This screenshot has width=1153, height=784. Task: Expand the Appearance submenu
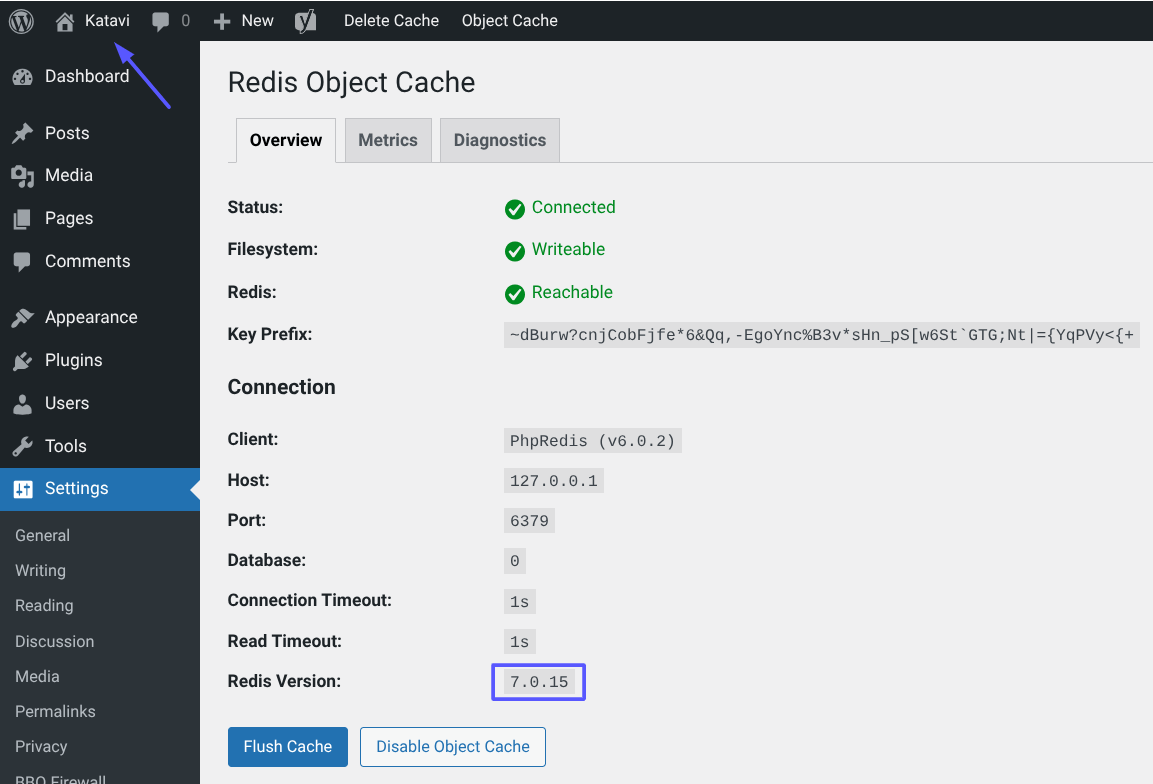click(90, 317)
